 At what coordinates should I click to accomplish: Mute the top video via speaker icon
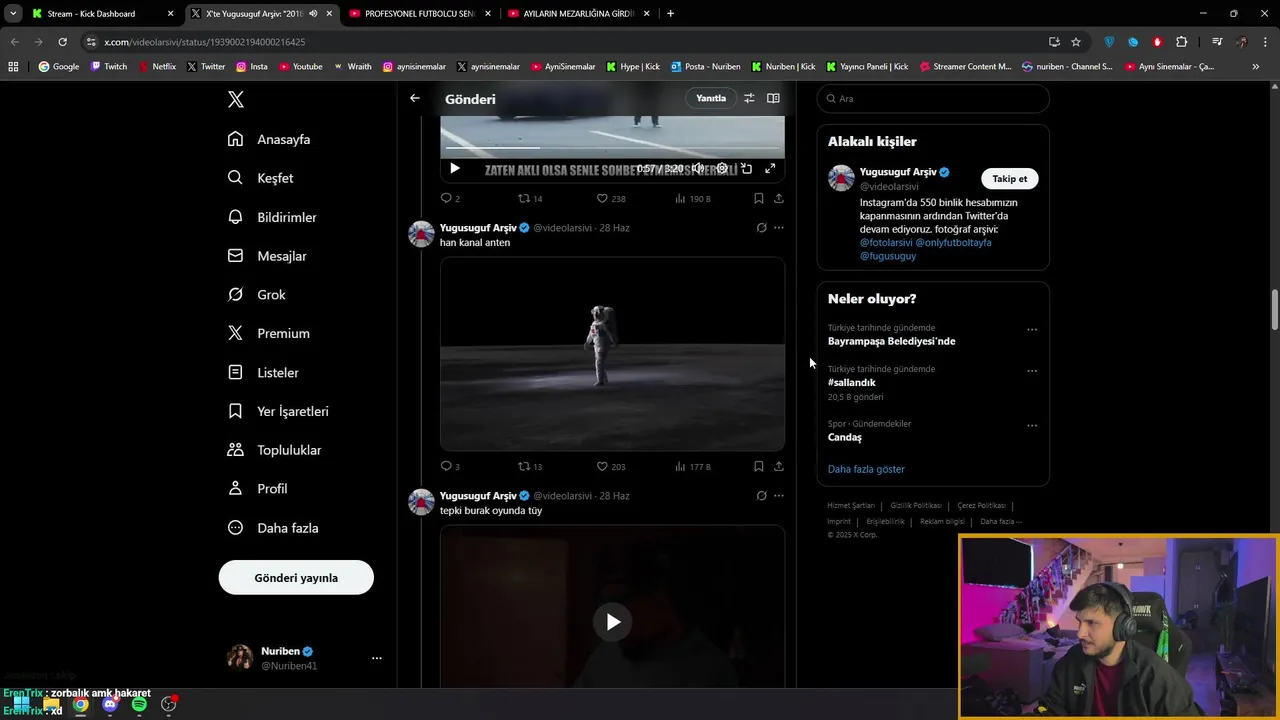click(x=698, y=169)
